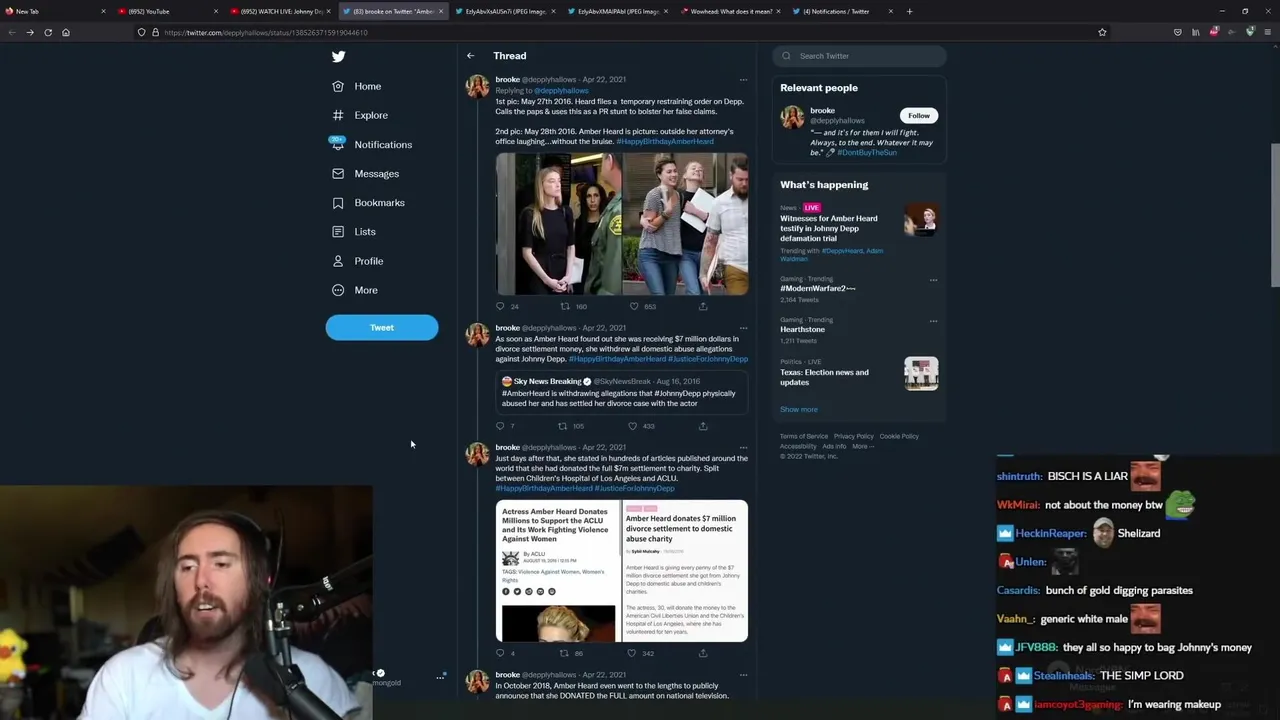Open Profile in Twitter sidebar
1280x720 pixels.
point(357,260)
